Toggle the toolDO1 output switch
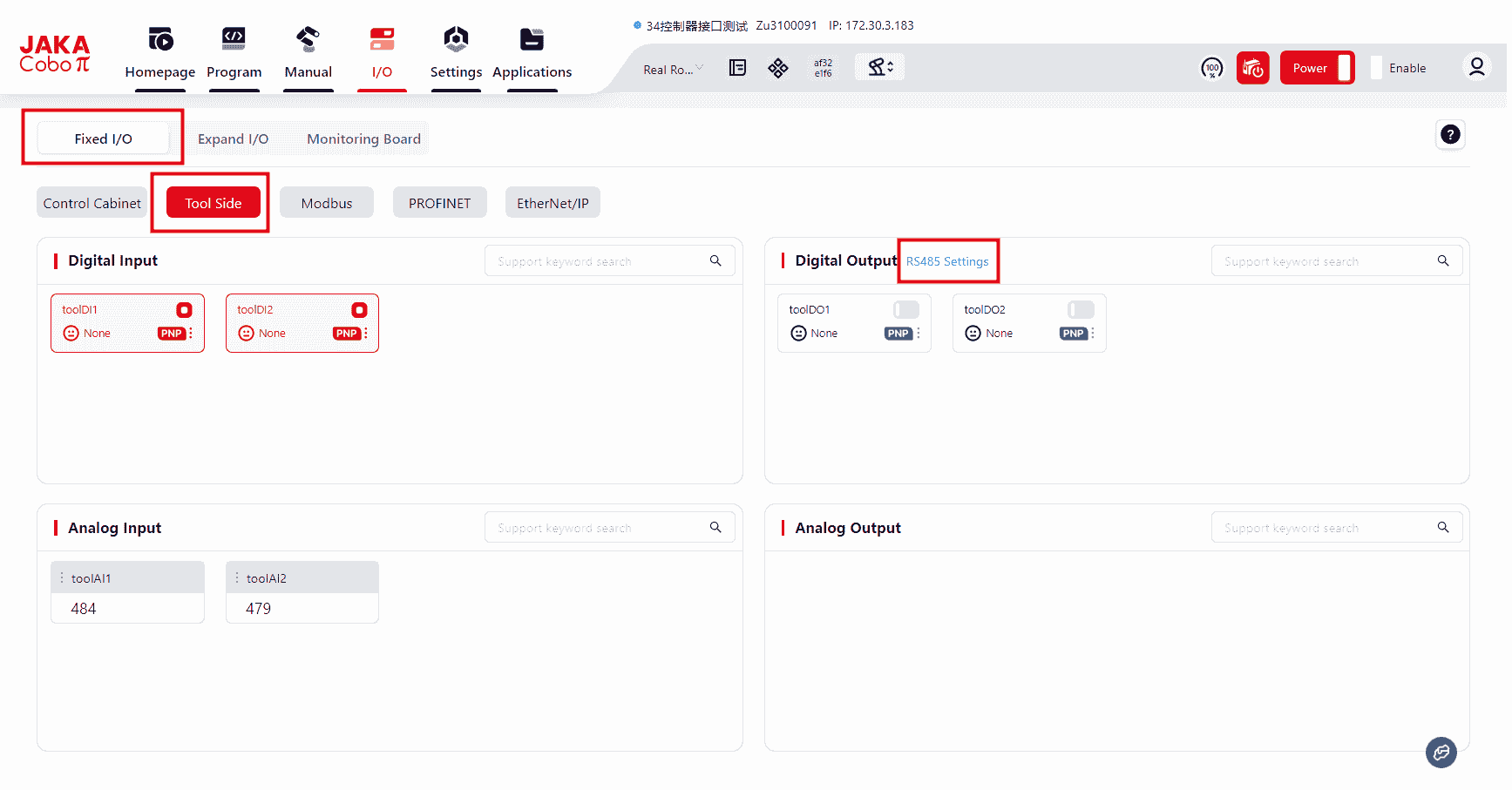1512x790 pixels. click(x=906, y=310)
